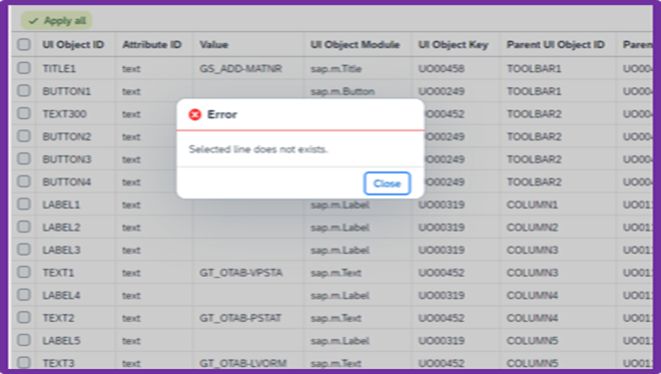Click the sap.m.Title module cell
Screen dimensions: 661x374
(x=336, y=69)
